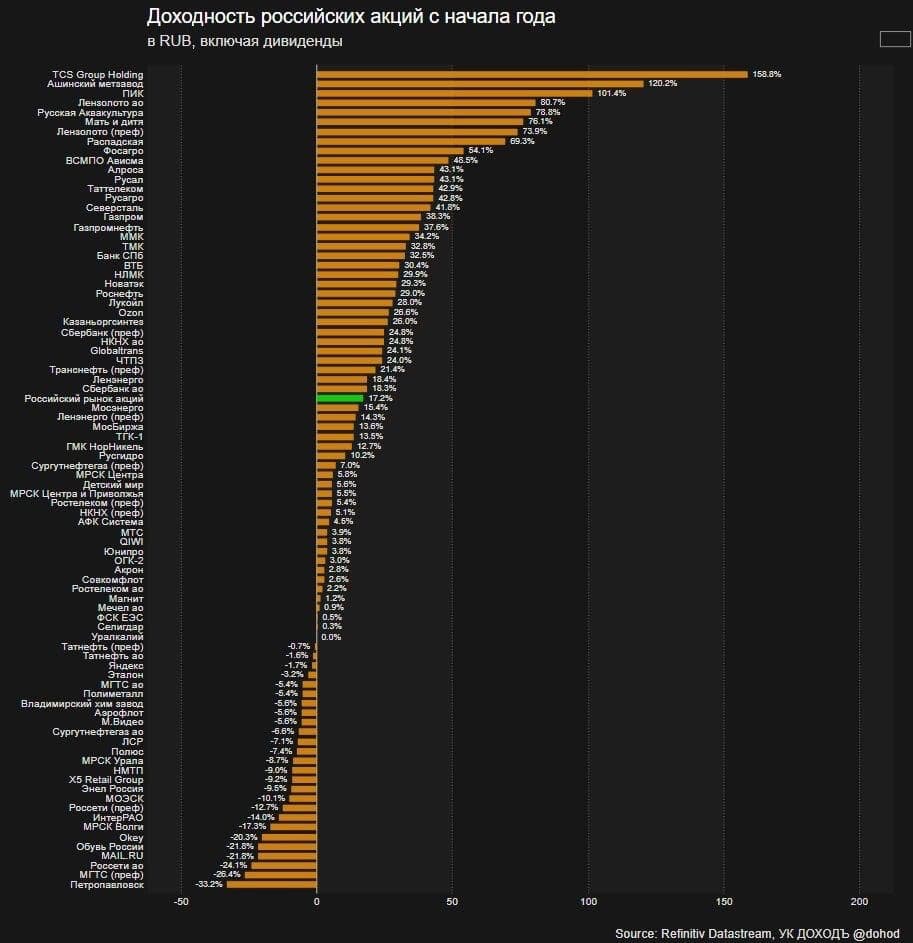Click the green Российский рынок акций bar
Screen dimensions: 913x943
[x=340, y=398]
